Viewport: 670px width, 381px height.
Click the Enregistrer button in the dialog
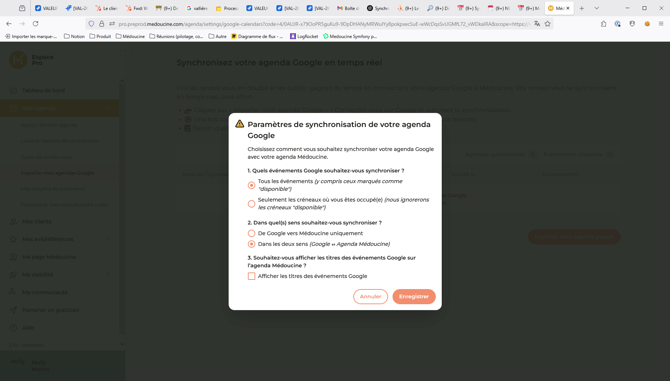(414, 296)
